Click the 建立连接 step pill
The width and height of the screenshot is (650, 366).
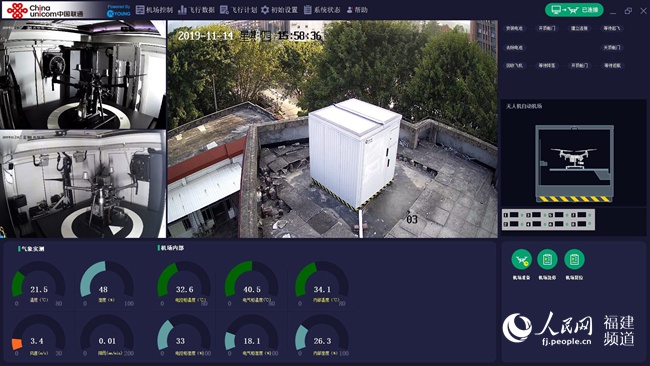(579, 28)
